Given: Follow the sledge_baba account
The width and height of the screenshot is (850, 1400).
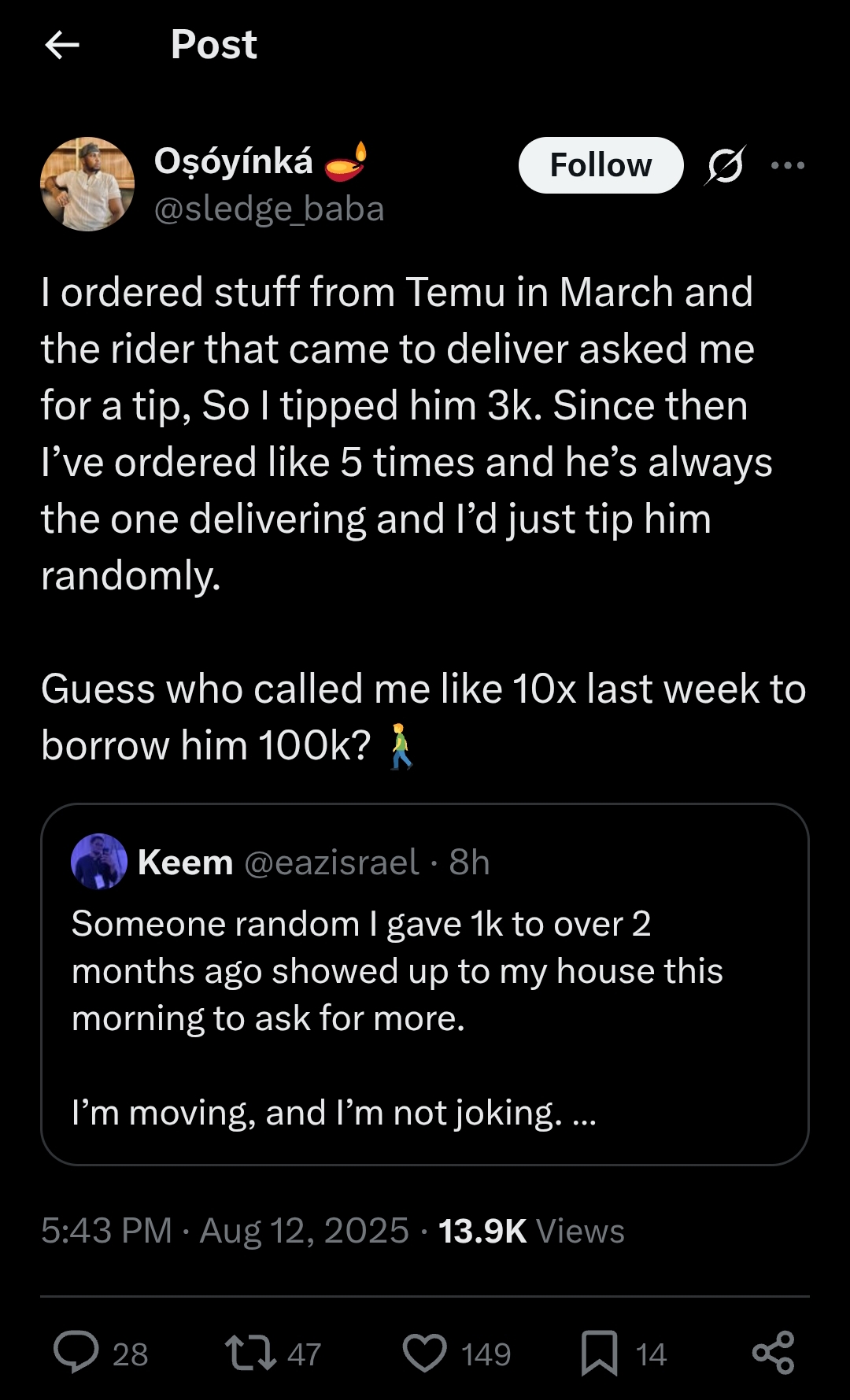Looking at the screenshot, I should coord(601,165).
